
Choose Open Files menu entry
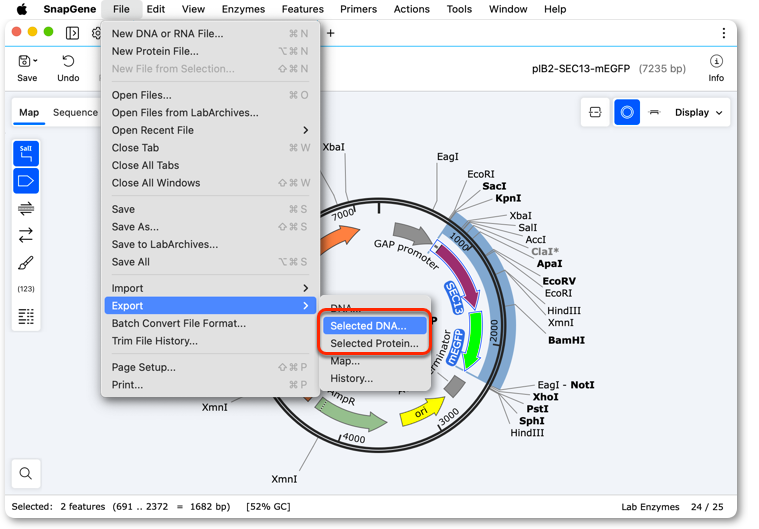[210, 95]
